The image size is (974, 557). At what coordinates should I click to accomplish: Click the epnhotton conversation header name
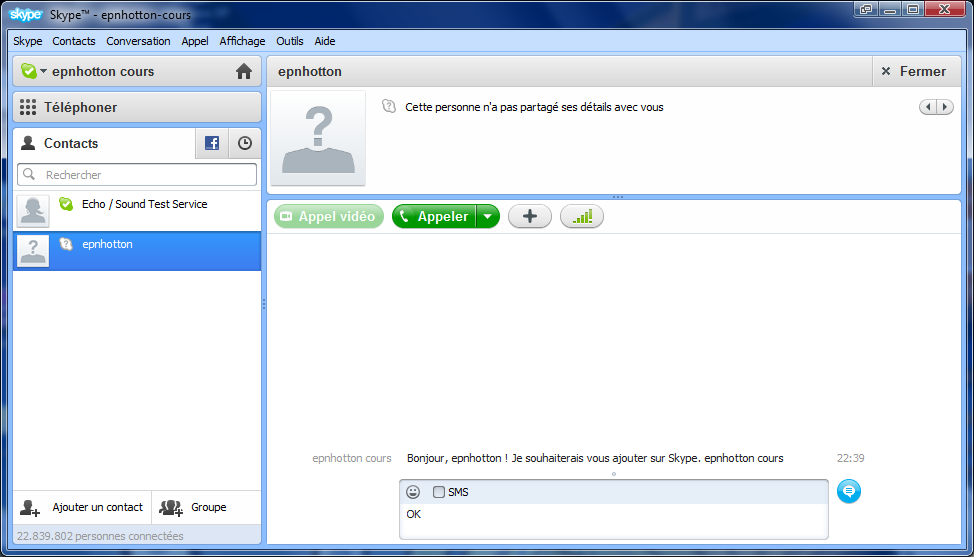[x=310, y=71]
